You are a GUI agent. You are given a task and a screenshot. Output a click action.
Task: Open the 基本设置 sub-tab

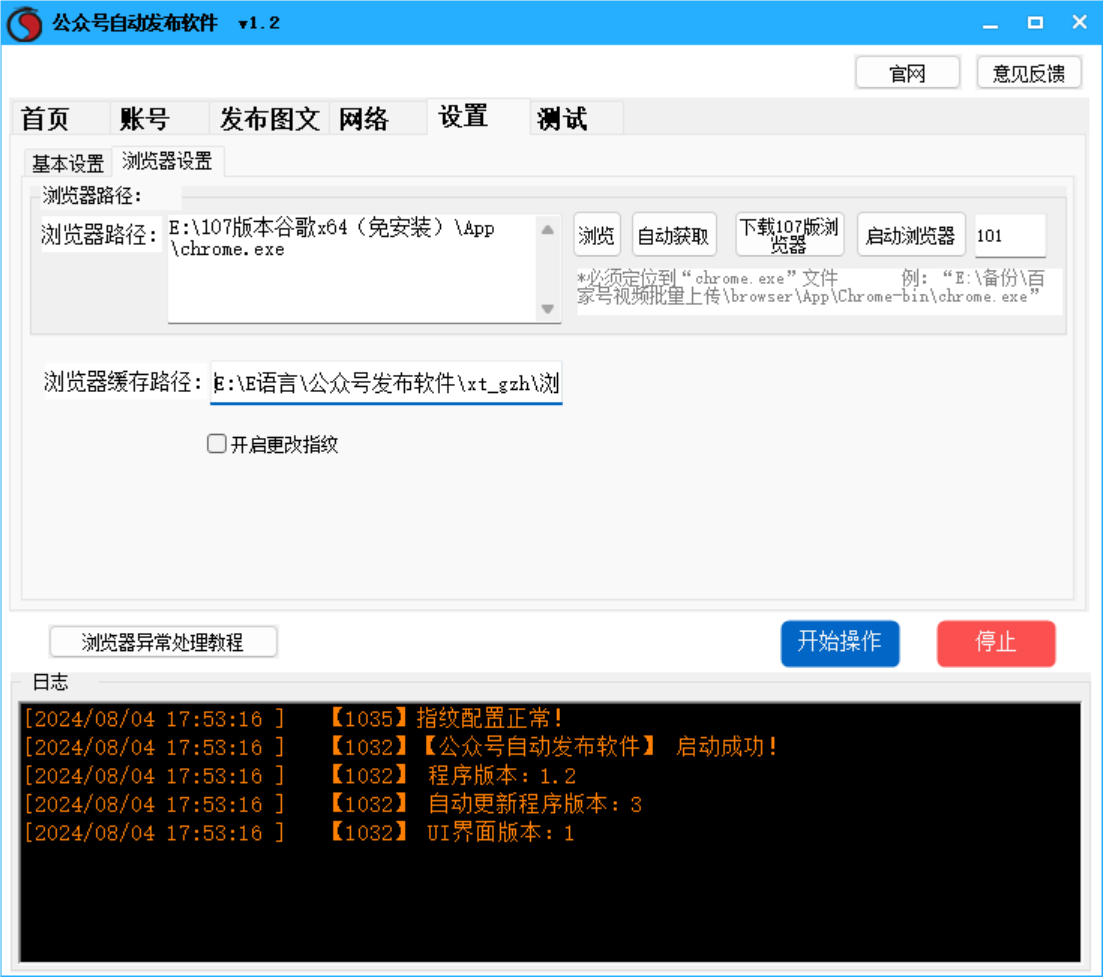(x=68, y=164)
